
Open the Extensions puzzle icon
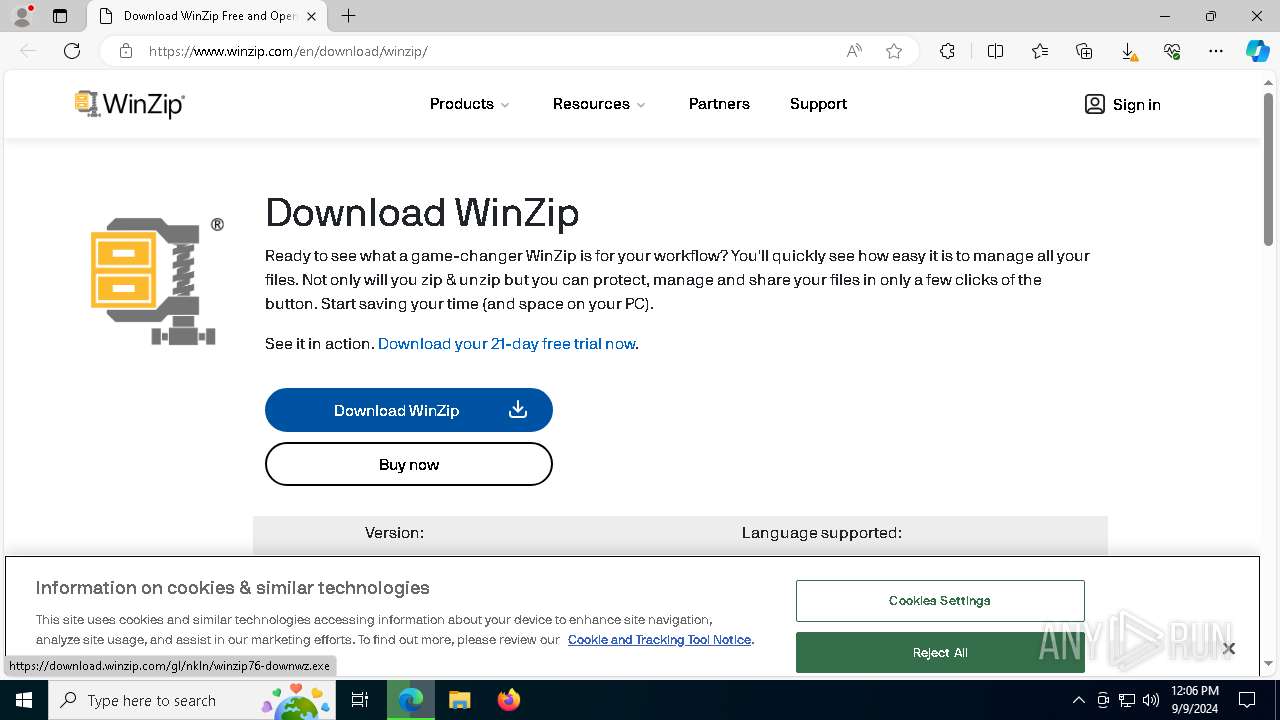[947, 51]
